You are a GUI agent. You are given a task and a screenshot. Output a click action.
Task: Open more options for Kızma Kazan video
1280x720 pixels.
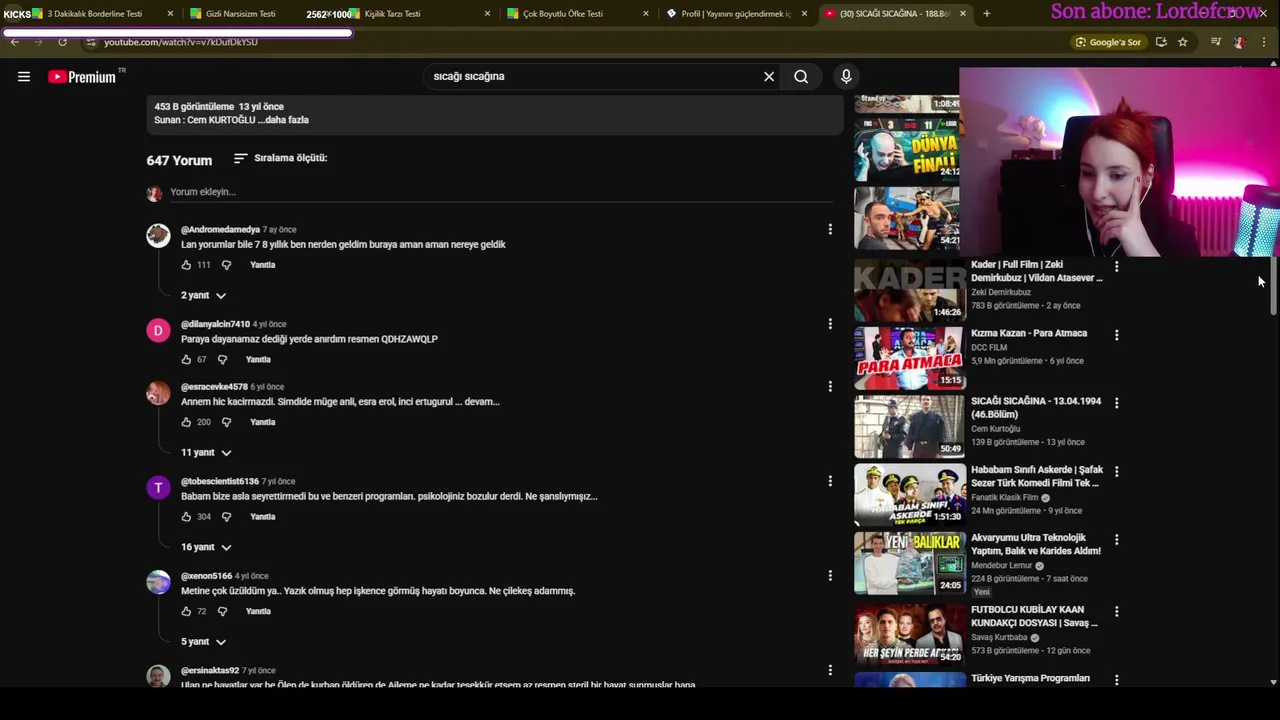(x=1117, y=335)
